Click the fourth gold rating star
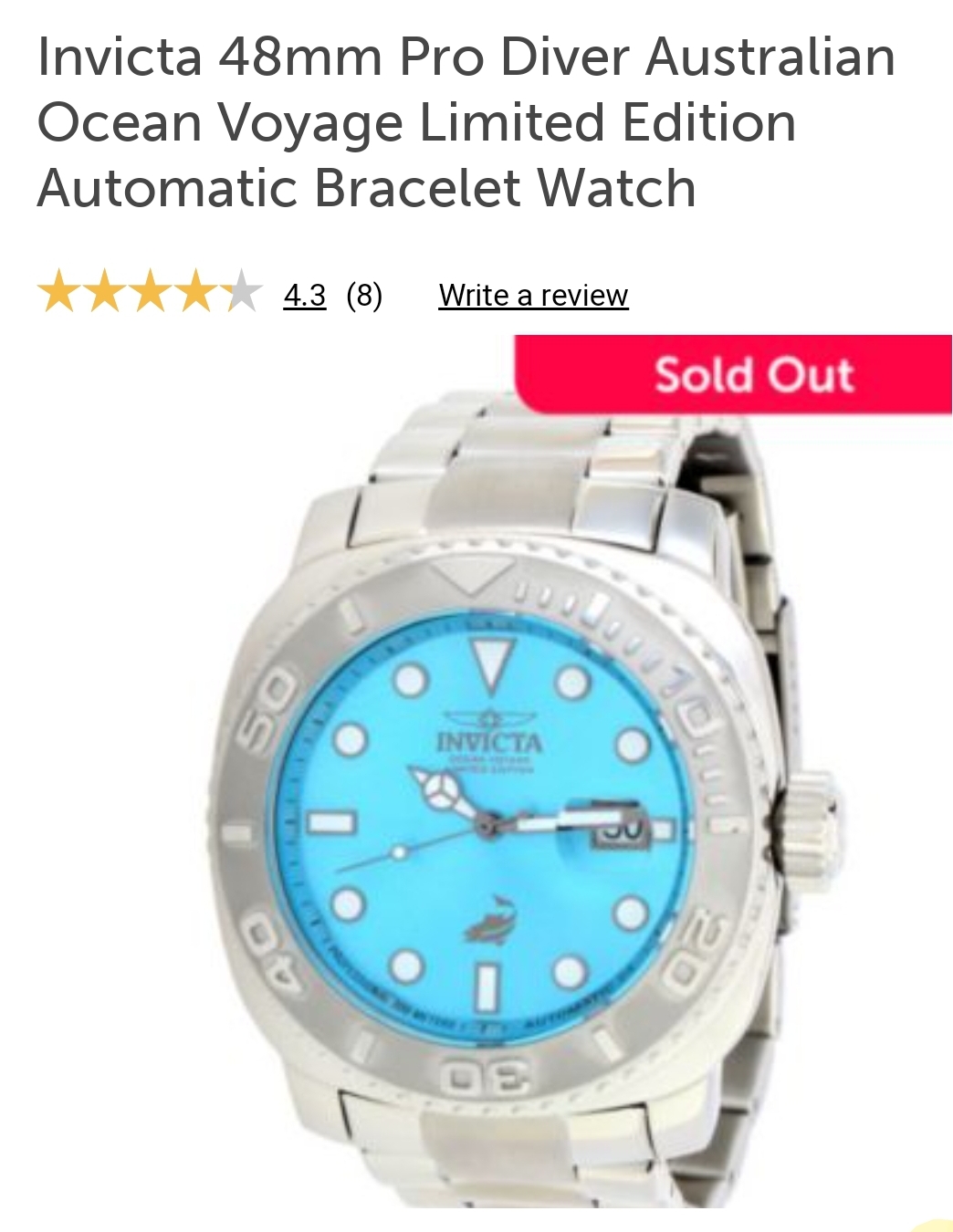Image resolution: width=953 pixels, height=1232 pixels. pos(196,292)
